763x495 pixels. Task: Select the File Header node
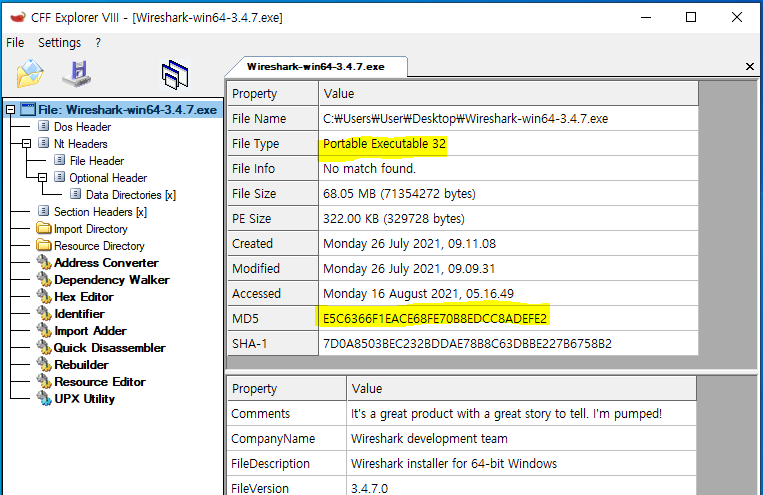coord(97,161)
